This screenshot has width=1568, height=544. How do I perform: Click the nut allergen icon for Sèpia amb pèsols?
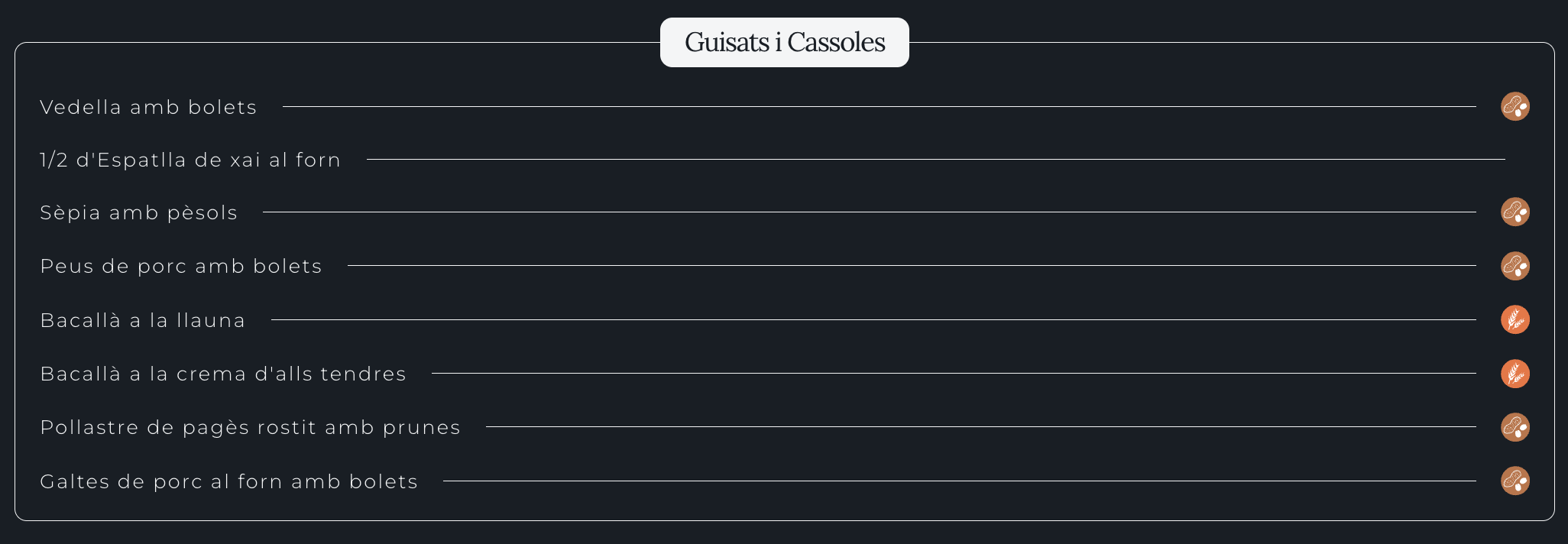(1515, 212)
